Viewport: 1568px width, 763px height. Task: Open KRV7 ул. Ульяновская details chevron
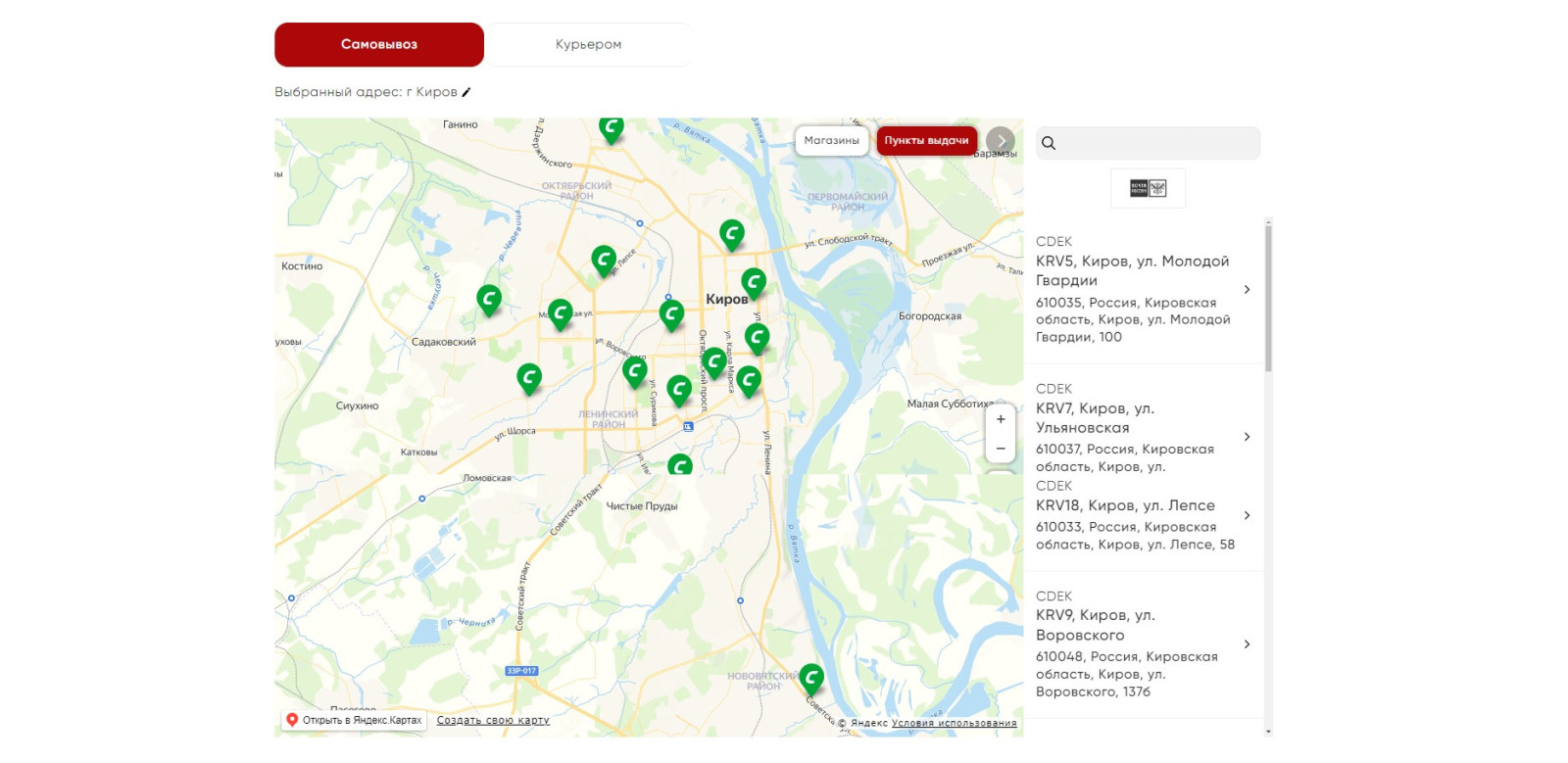pyautogui.click(x=1247, y=437)
